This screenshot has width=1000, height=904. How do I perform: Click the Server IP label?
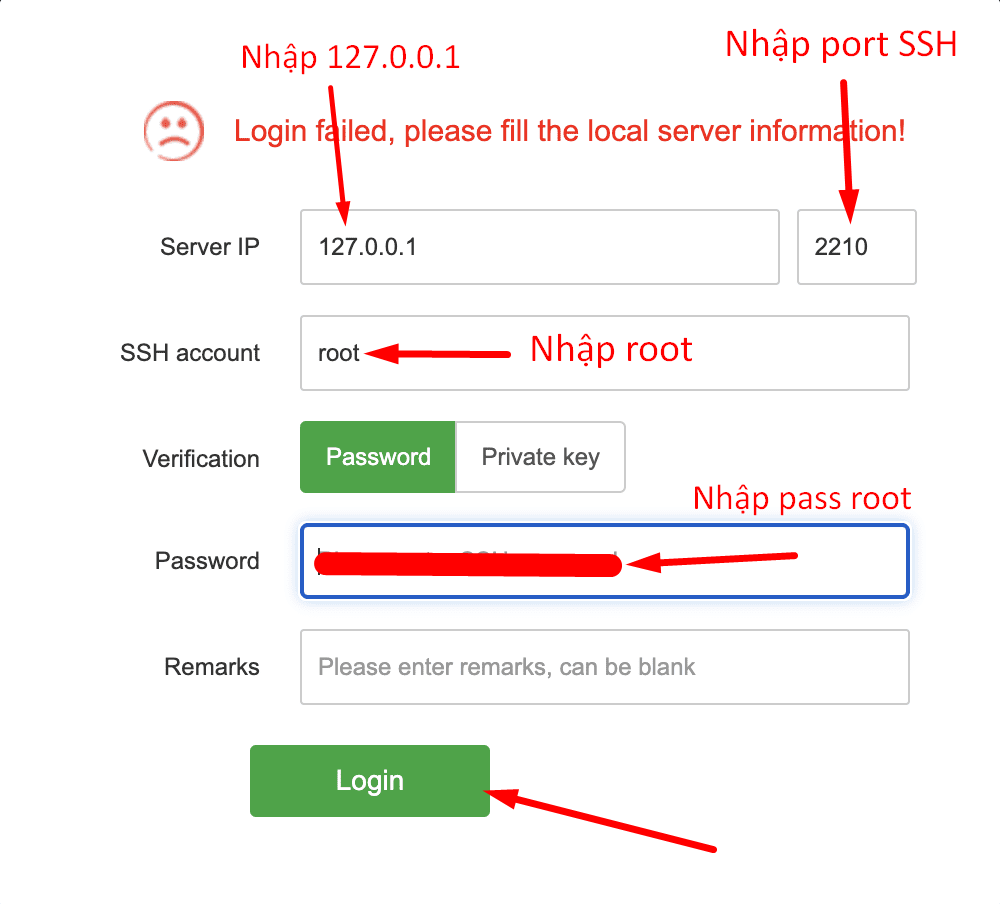[x=209, y=247]
